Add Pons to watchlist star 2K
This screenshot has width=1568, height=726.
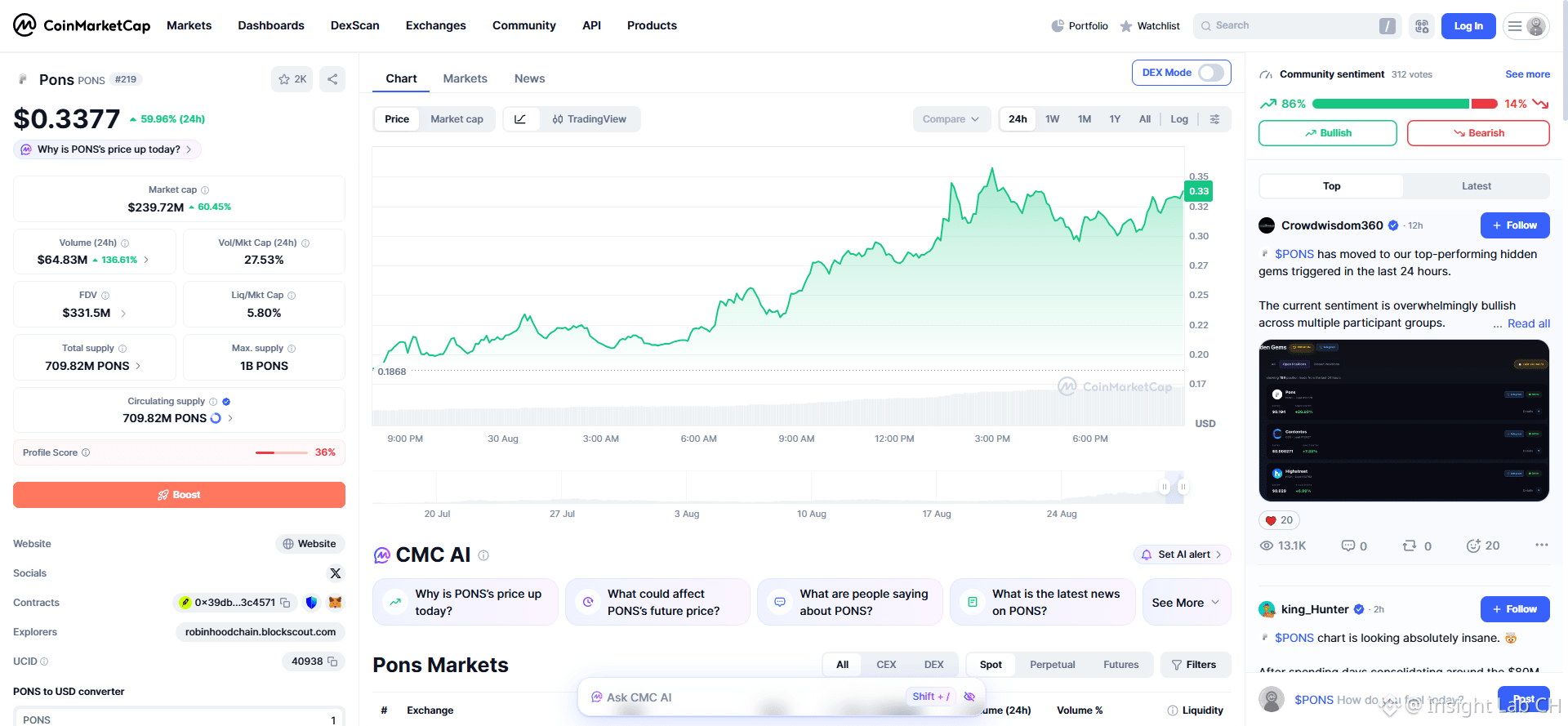pyautogui.click(x=292, y=79)
